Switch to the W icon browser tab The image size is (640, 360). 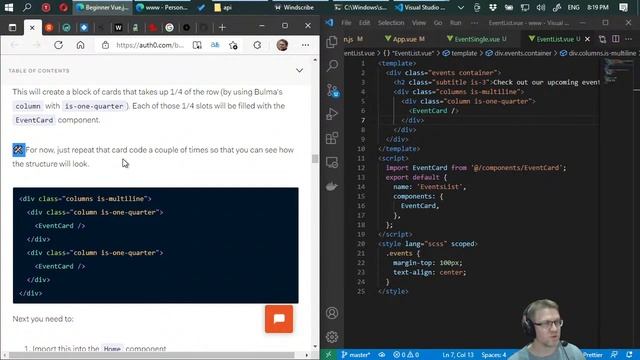point(118,27)
